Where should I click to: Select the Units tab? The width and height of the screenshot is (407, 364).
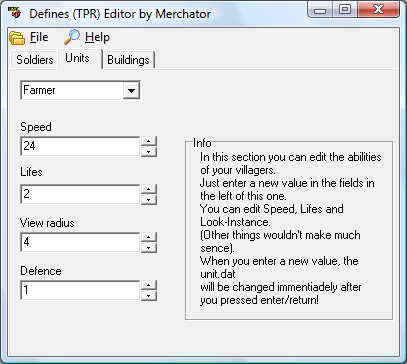[79, 59]
